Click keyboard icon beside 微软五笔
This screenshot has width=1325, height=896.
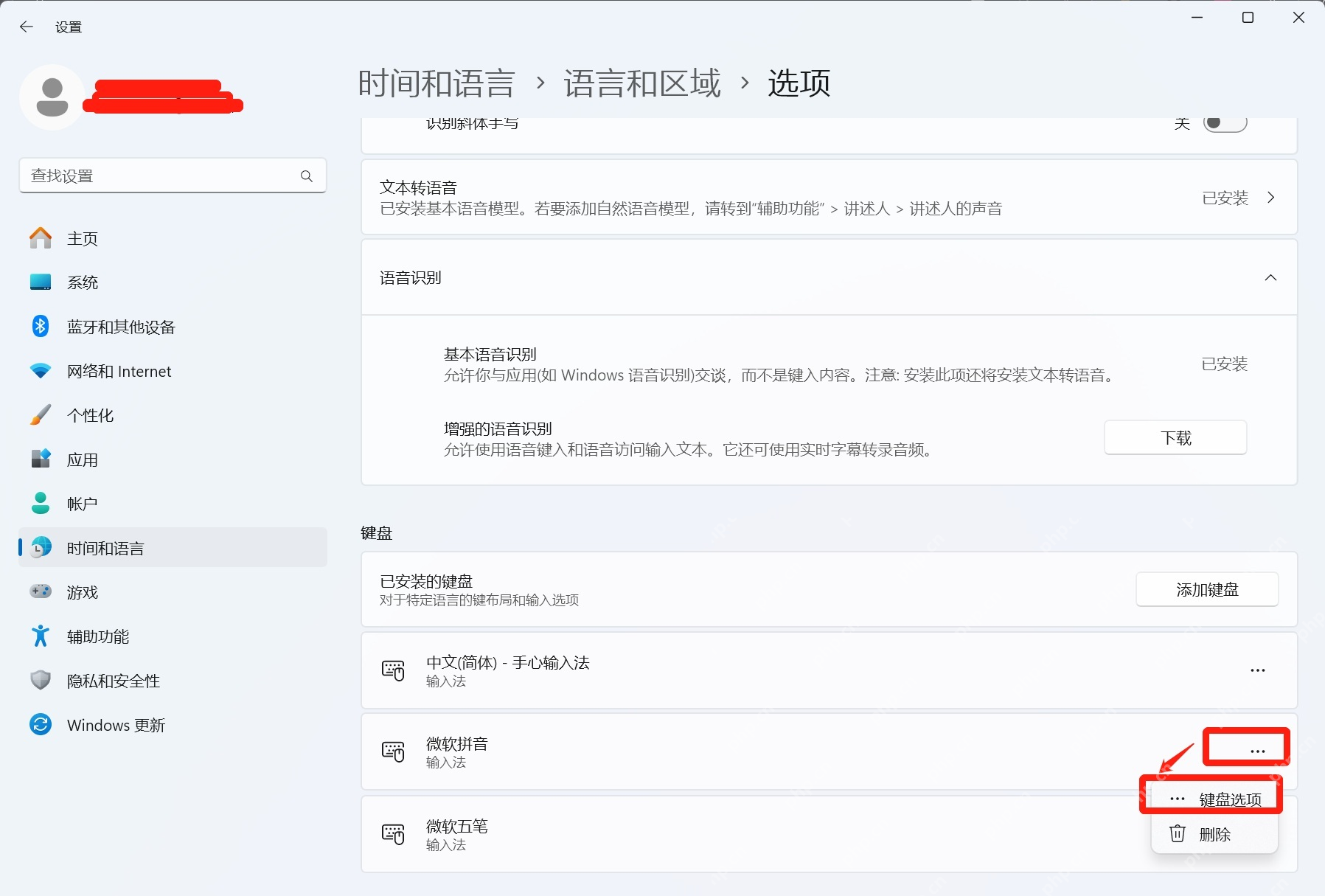coord(393,834)
